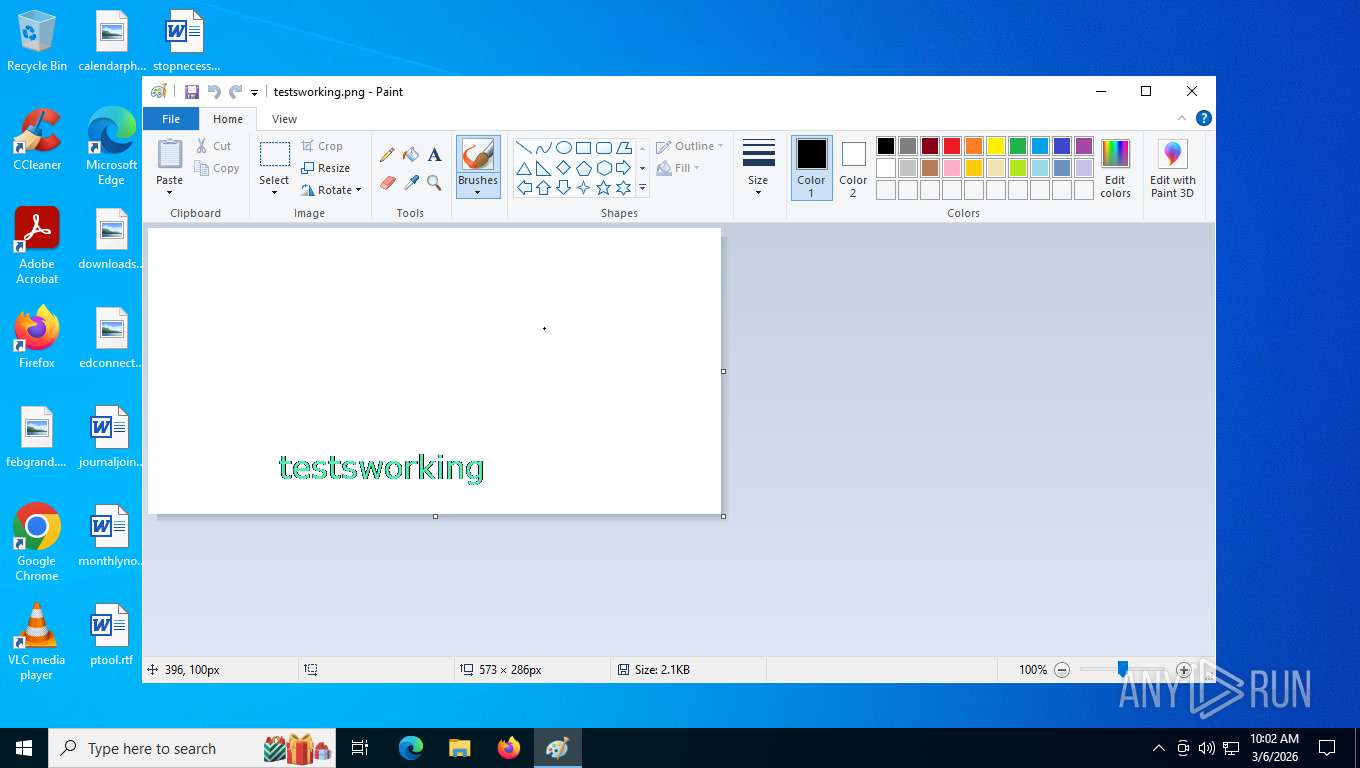Click the Resize button

pos(325,168)
